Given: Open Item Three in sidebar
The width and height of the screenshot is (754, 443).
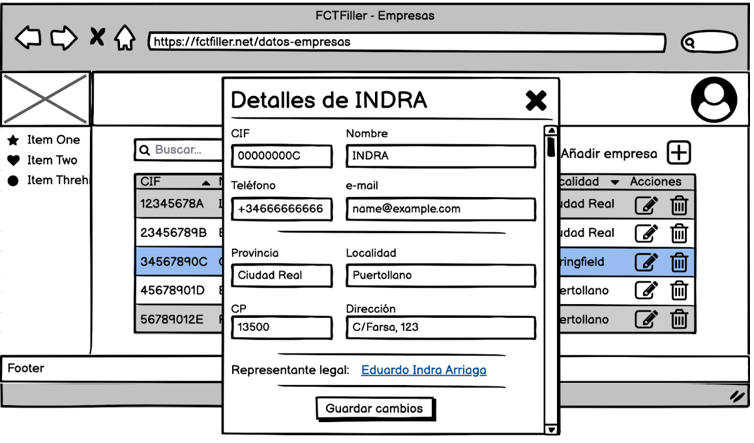Looking at the screenshot, I should 58,180.
